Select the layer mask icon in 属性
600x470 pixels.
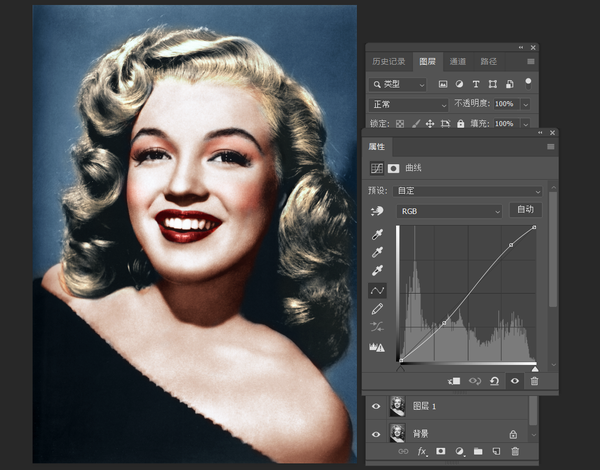pyautogui.click(x=393, y=168)
